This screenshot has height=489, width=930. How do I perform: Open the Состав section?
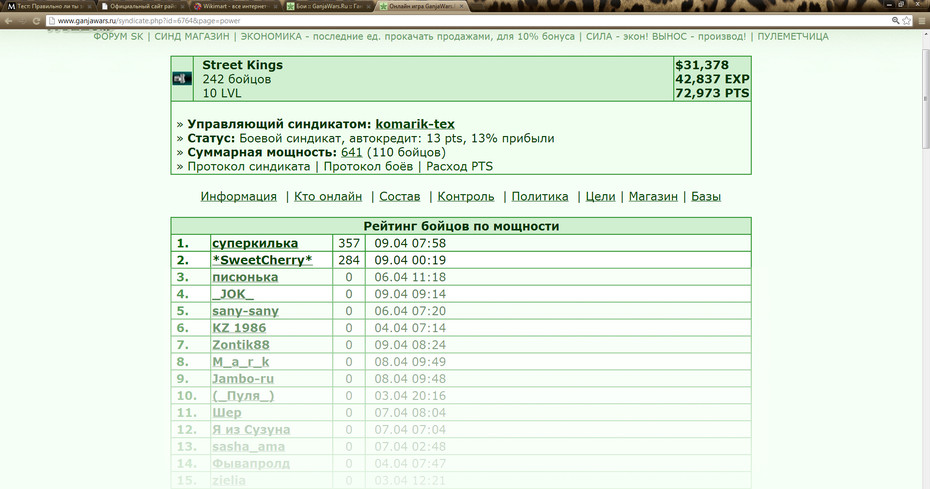[400, 196]
